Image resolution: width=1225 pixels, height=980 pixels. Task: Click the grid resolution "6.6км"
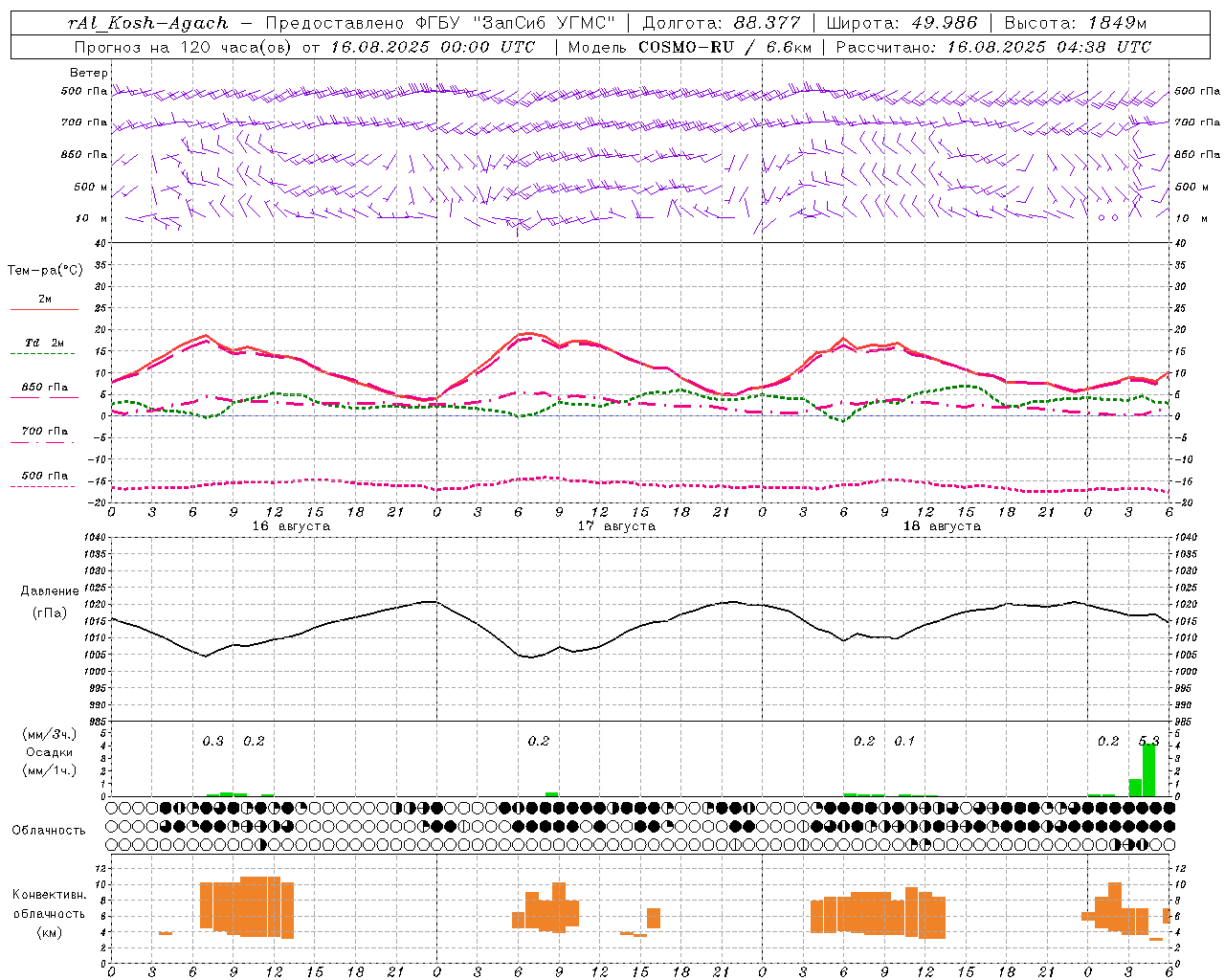[789, 47]
